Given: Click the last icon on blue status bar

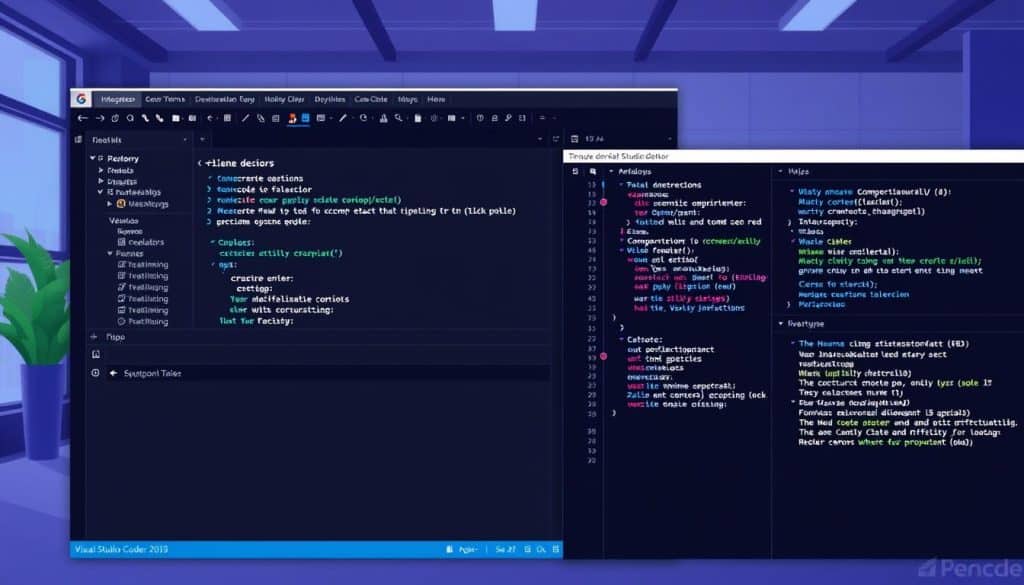Looking at the screenshot, I should [556, 550].
